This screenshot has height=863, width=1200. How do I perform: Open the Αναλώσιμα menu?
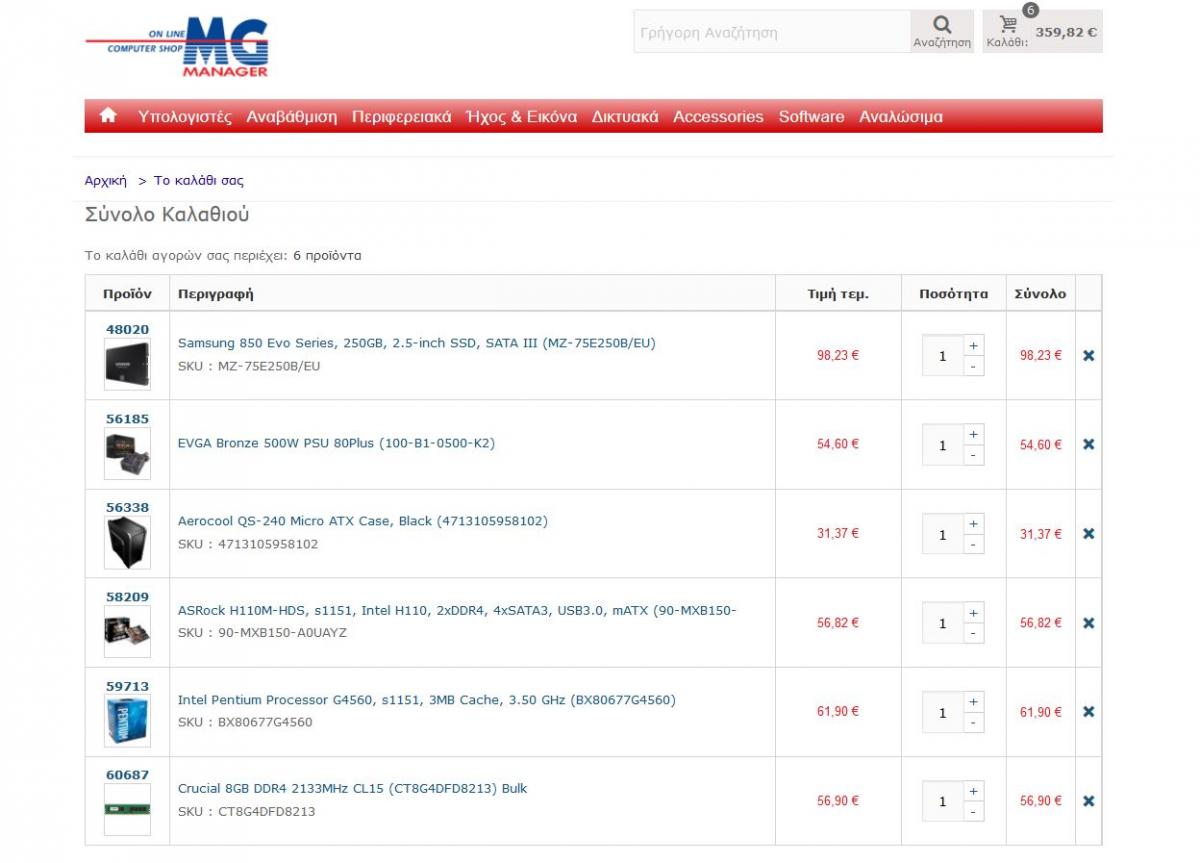pyautogui.click(x=901, y=117)
